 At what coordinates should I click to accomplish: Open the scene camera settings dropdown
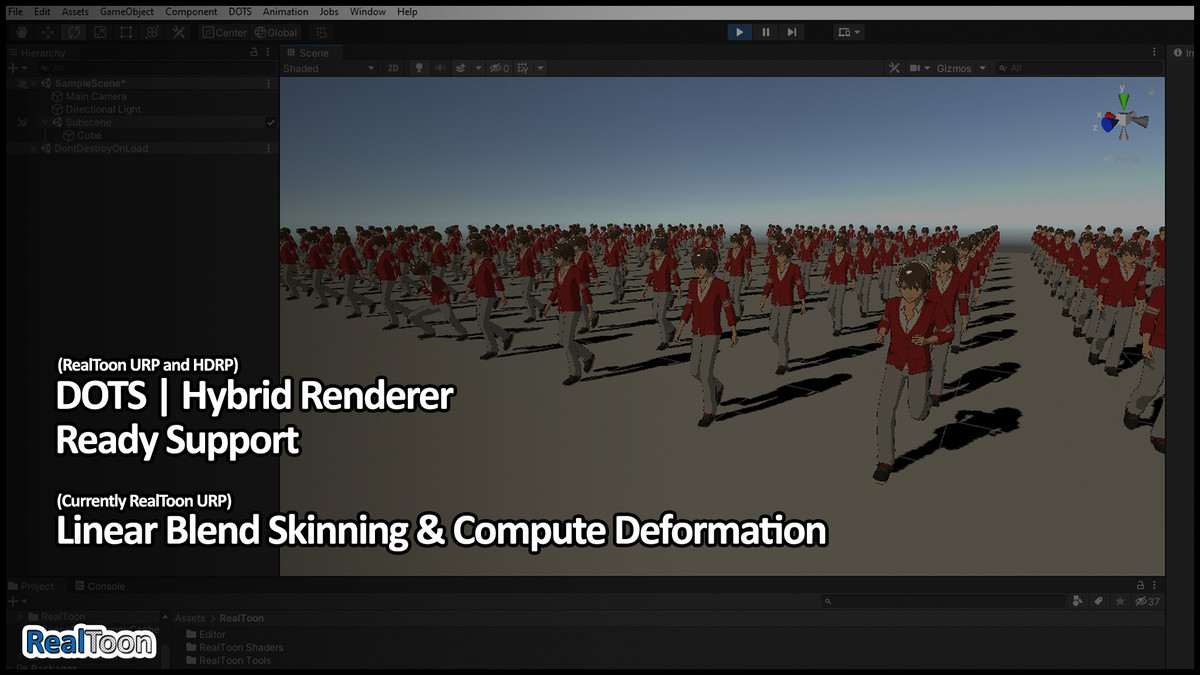[919, 68]
